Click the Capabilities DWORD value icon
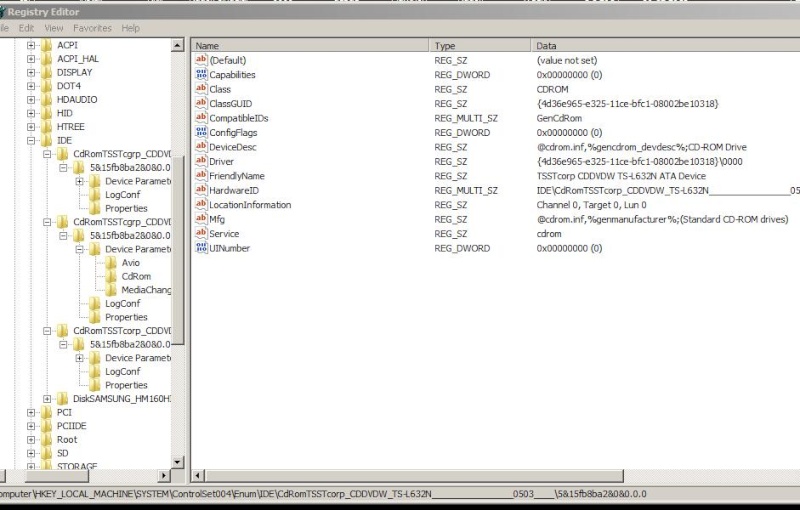Screen dimensions: 800x510 pos(201,74)
